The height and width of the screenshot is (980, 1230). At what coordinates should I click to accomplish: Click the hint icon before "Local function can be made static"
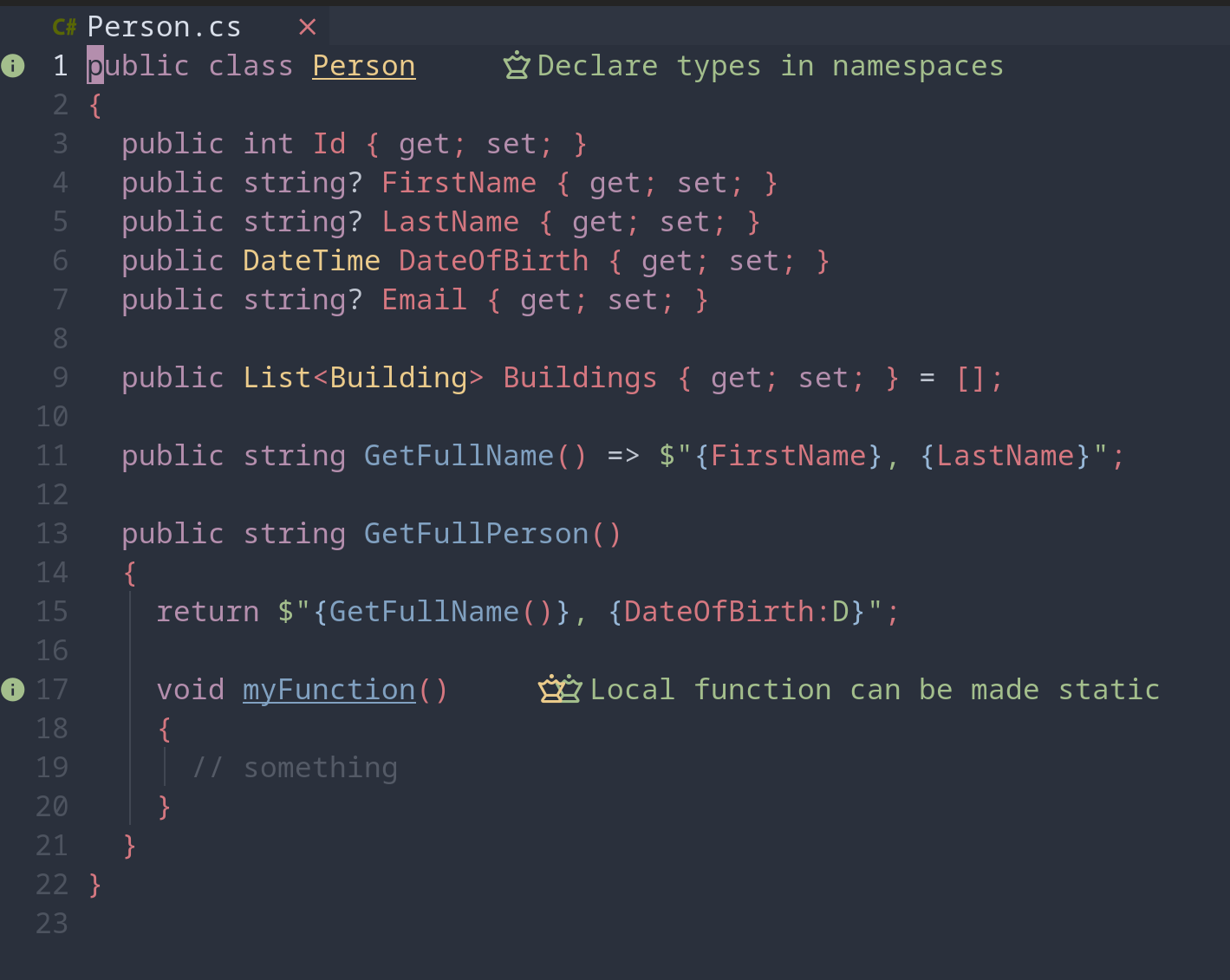pos(560,690)
